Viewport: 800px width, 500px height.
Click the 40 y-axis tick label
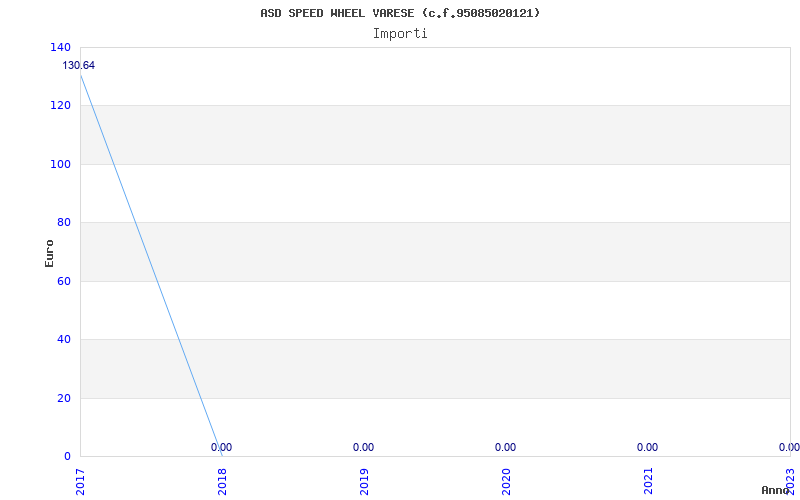click(64, 339)
